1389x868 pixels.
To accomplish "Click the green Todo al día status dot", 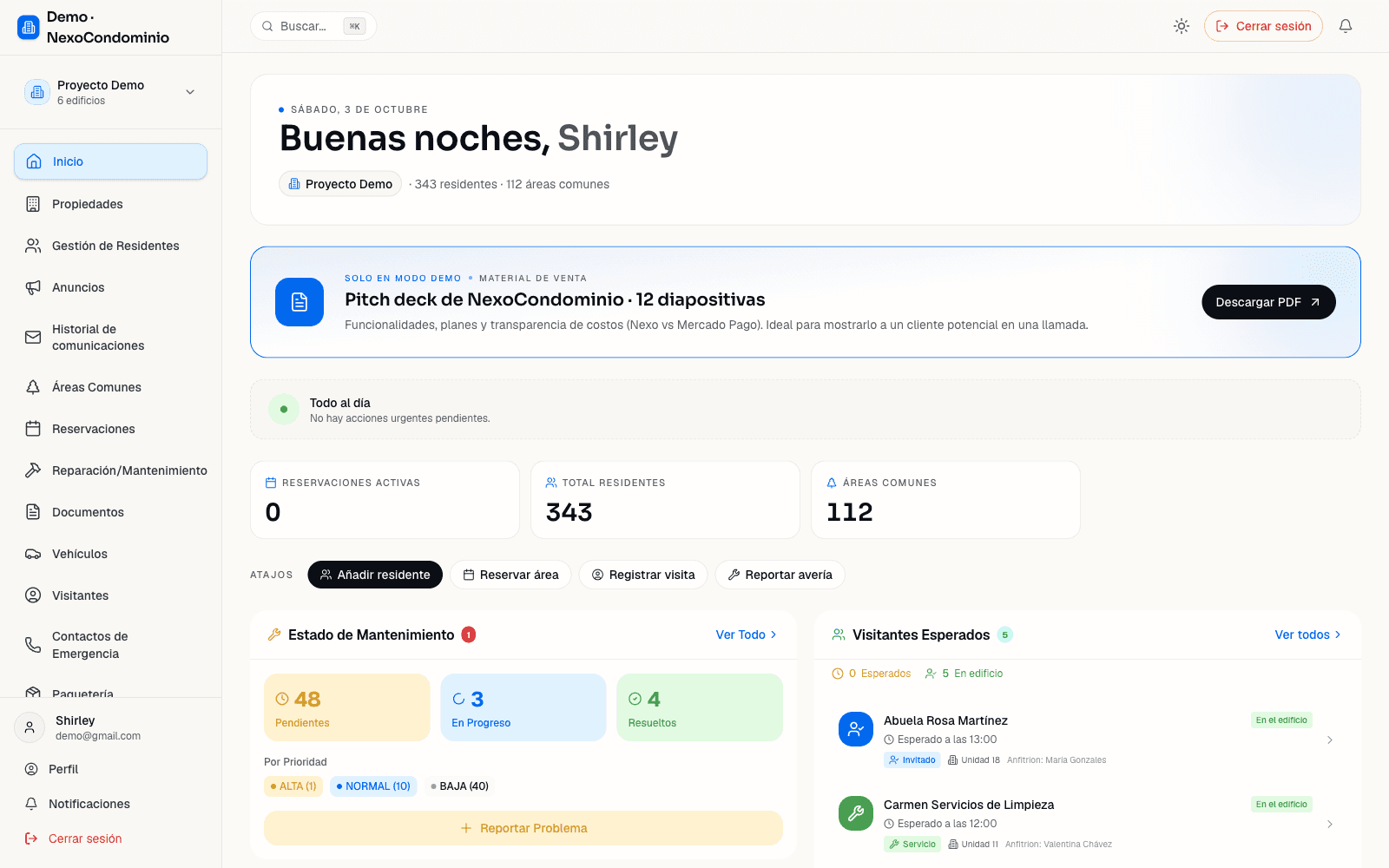I will click(284, 410).
